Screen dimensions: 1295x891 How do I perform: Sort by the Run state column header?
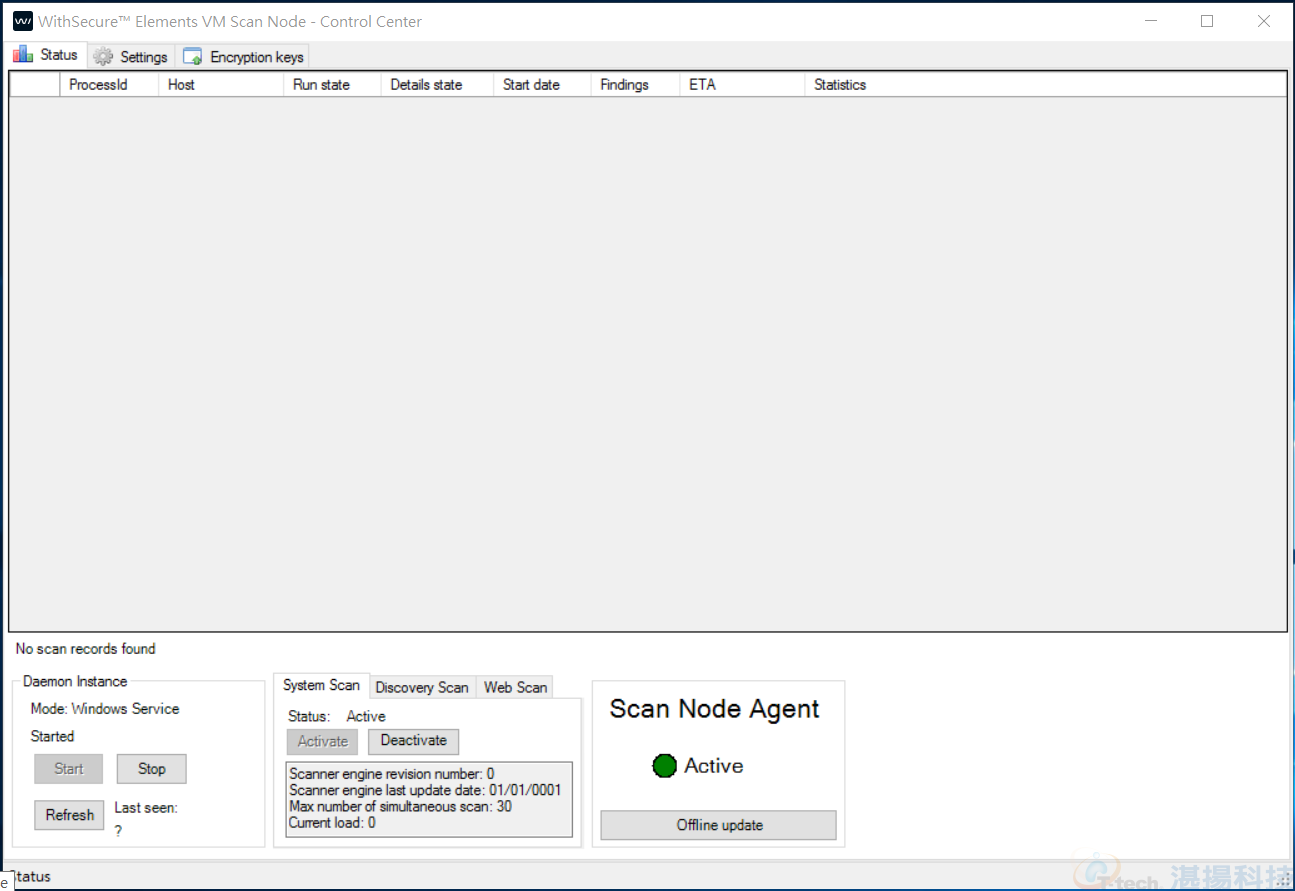coord(333,85)
